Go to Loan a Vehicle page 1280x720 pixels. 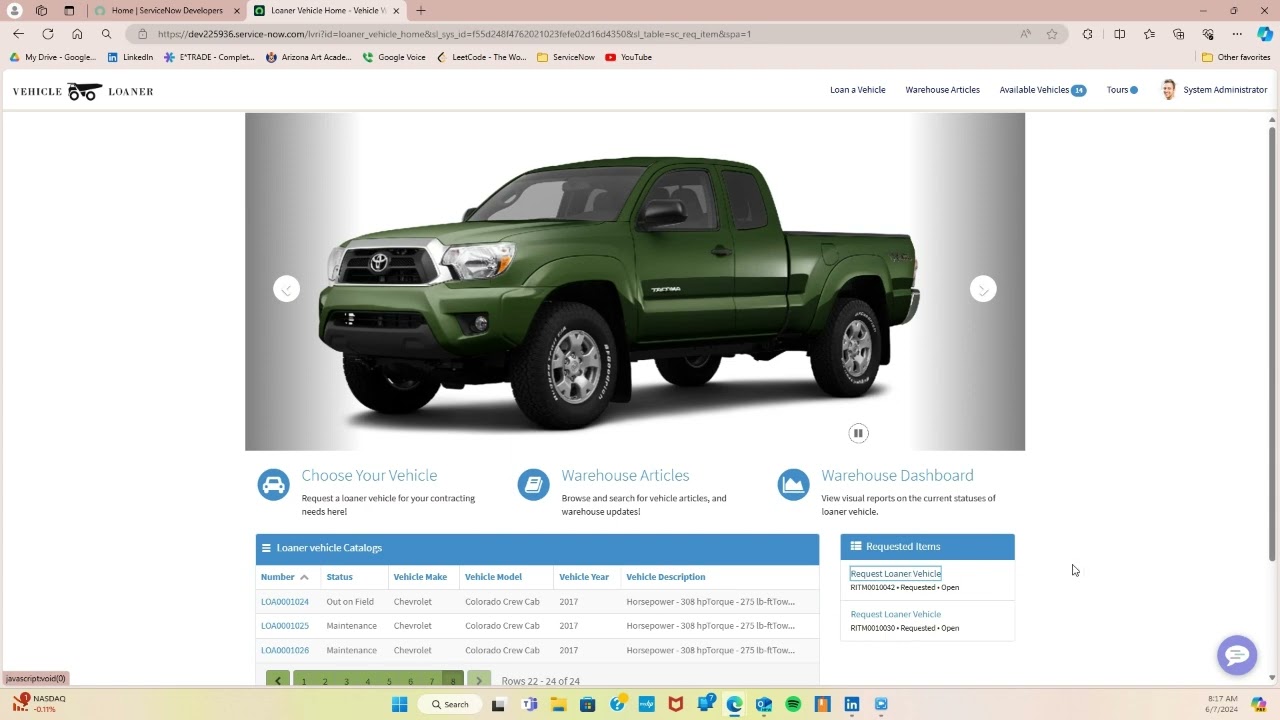[x=858, y=90]
